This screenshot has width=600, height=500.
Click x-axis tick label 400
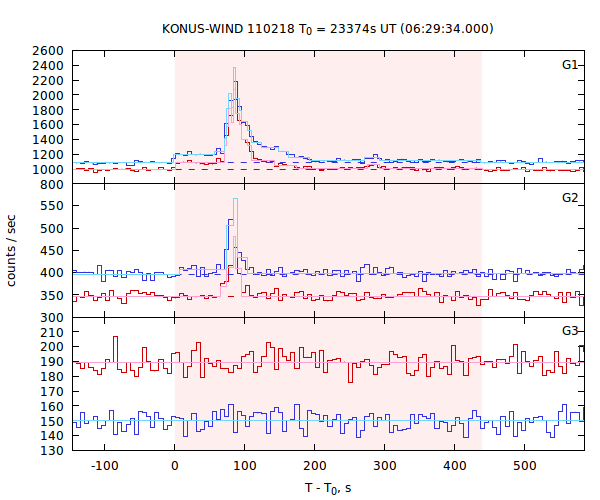455,466
